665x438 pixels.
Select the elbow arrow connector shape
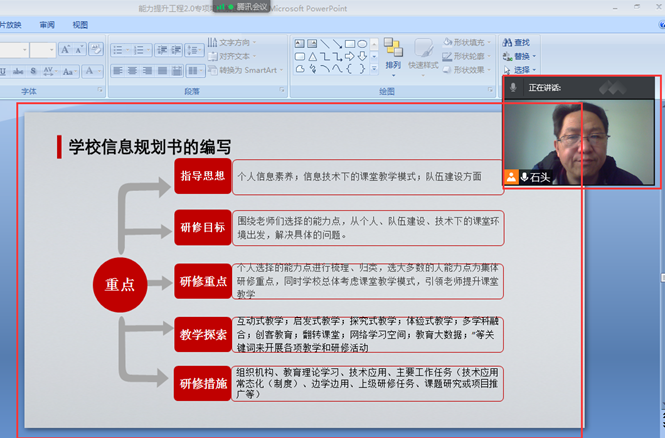click(337, 56)
